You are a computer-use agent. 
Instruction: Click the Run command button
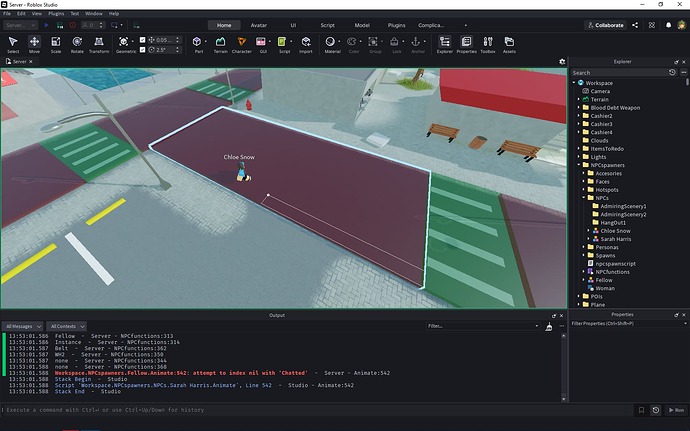(x=676, y=410)
